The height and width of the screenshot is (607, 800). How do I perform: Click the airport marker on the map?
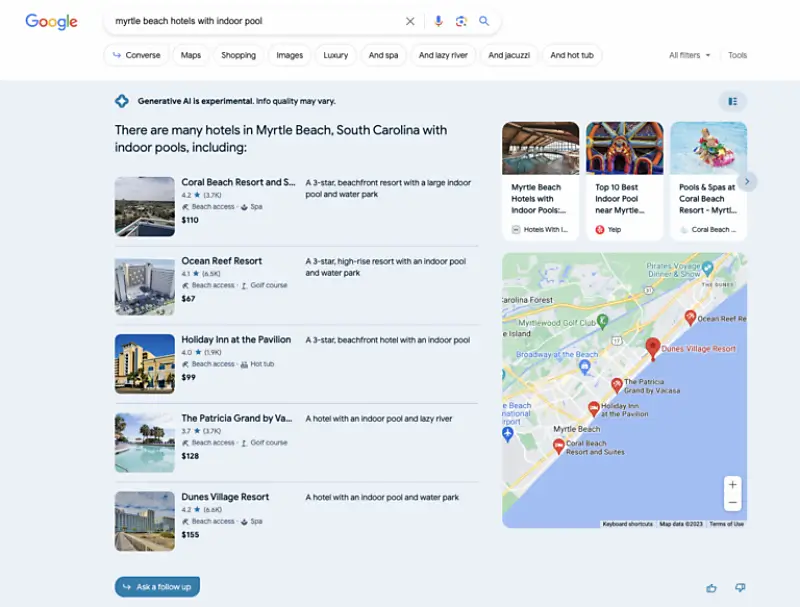[x=507, y=434]
